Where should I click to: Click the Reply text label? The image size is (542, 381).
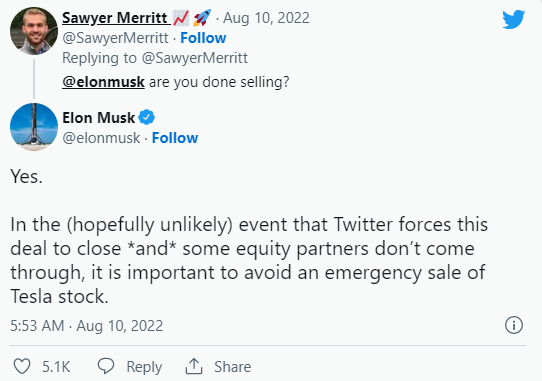click(x=144, y=367)
